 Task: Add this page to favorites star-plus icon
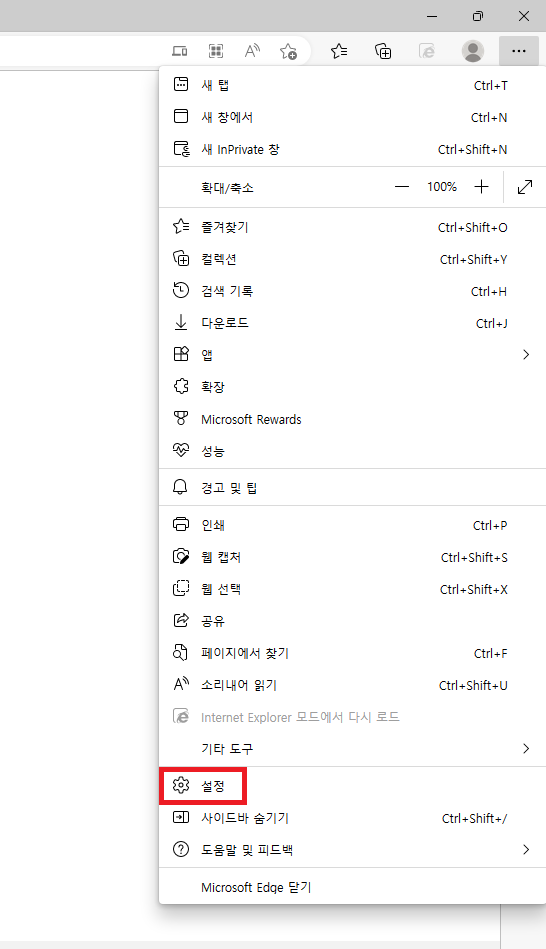pyautogui.click(x=288, y=51)
